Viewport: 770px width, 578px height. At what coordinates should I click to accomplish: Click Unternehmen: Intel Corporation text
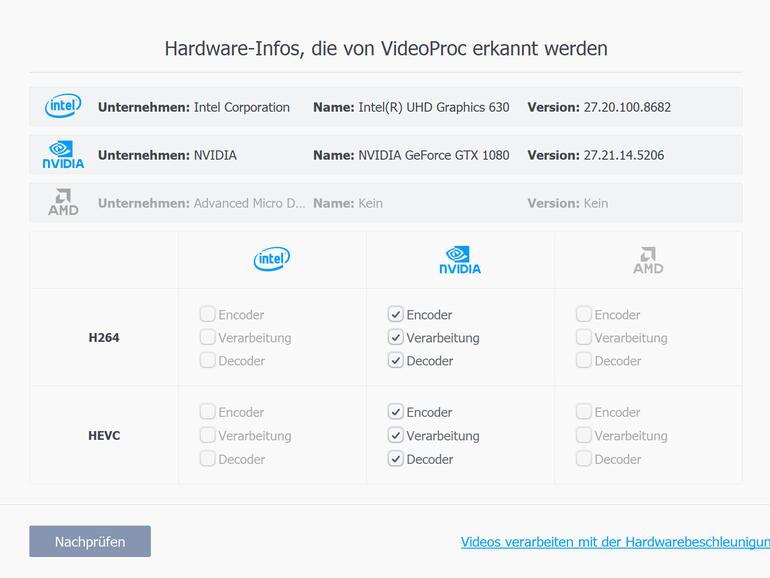pos(194,107)
